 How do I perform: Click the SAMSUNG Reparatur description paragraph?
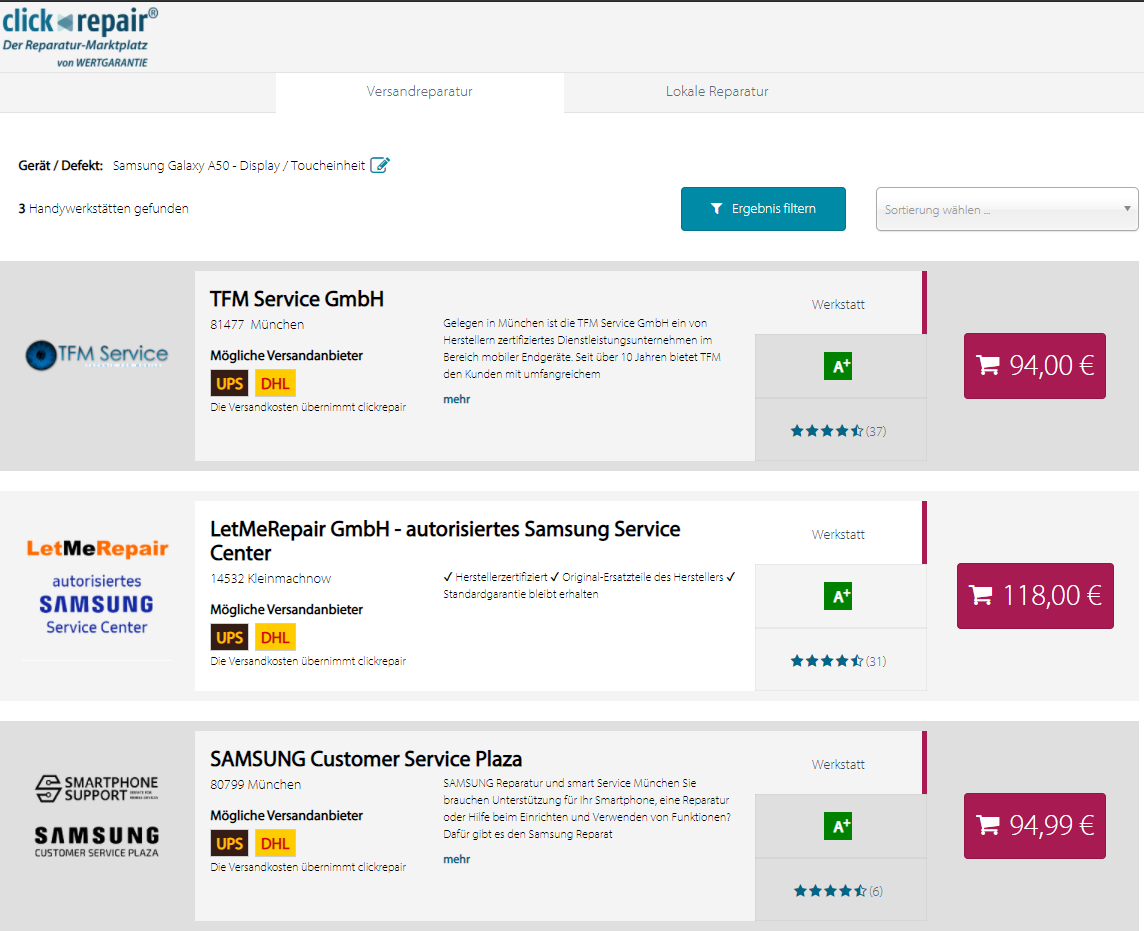point(587,809)
